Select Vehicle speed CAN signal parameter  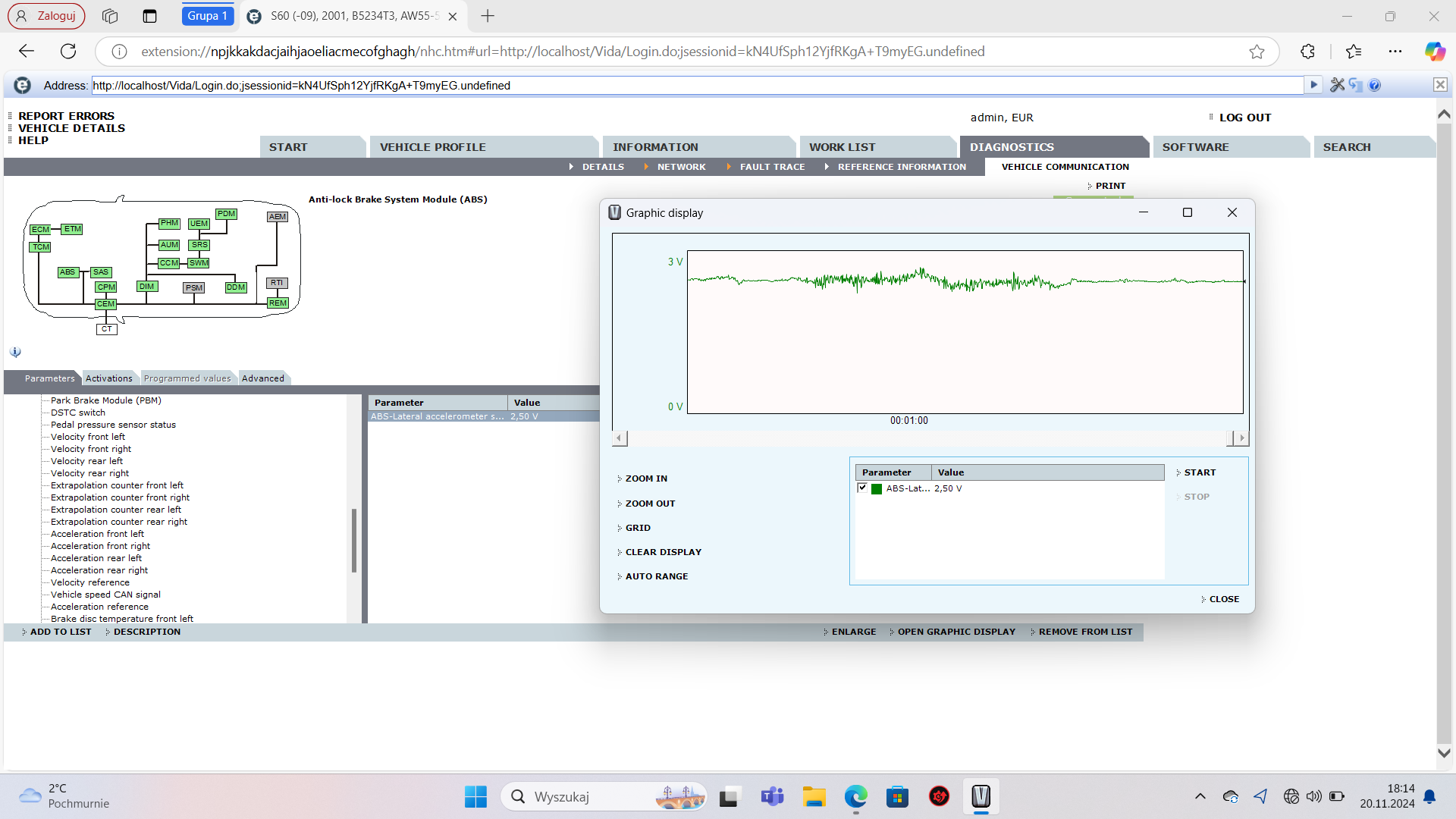click(x=105, y=595)
